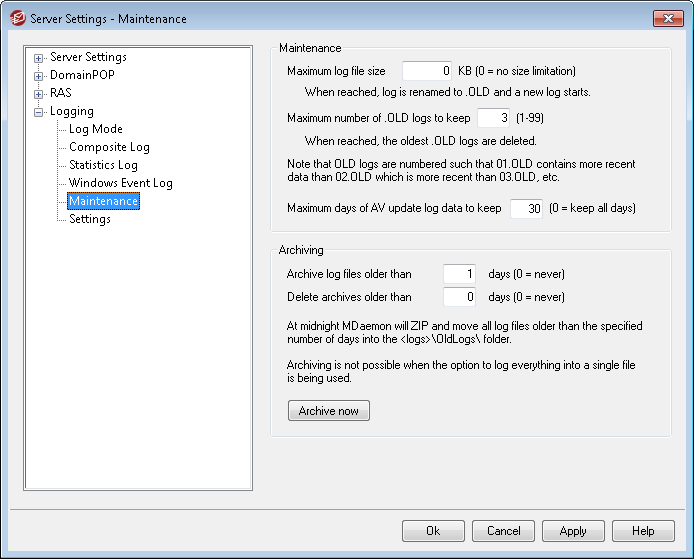Viewport: 694px width, 559px height.
Task: Open the Settings item under Logging
Action: tap(89, 220)
